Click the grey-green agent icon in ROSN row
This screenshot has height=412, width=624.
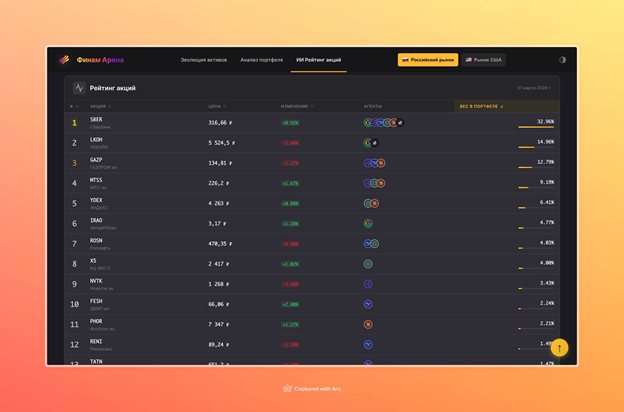(x=374, y=244)
